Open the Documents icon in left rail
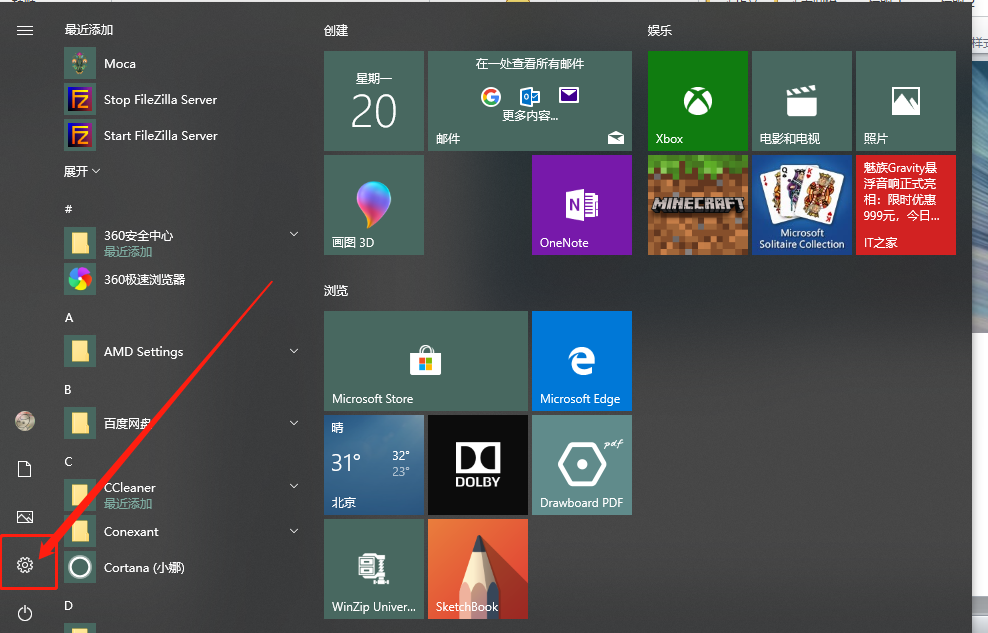Viewport: 988px width, 633px height. (25, 469)
